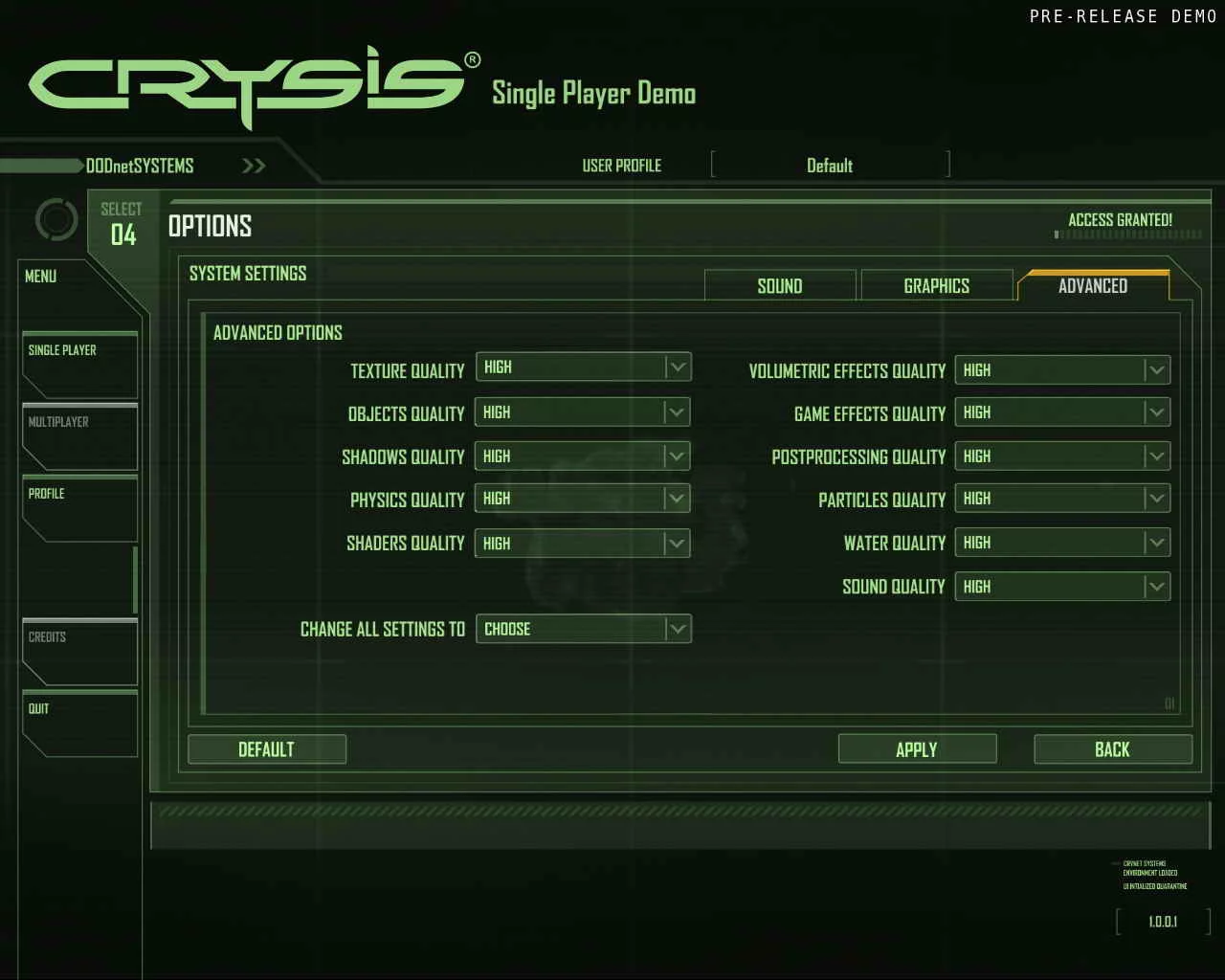The image size is (1225, 980).
Task: Open the Shaders Quality dropdown
Action: point(583,544)
